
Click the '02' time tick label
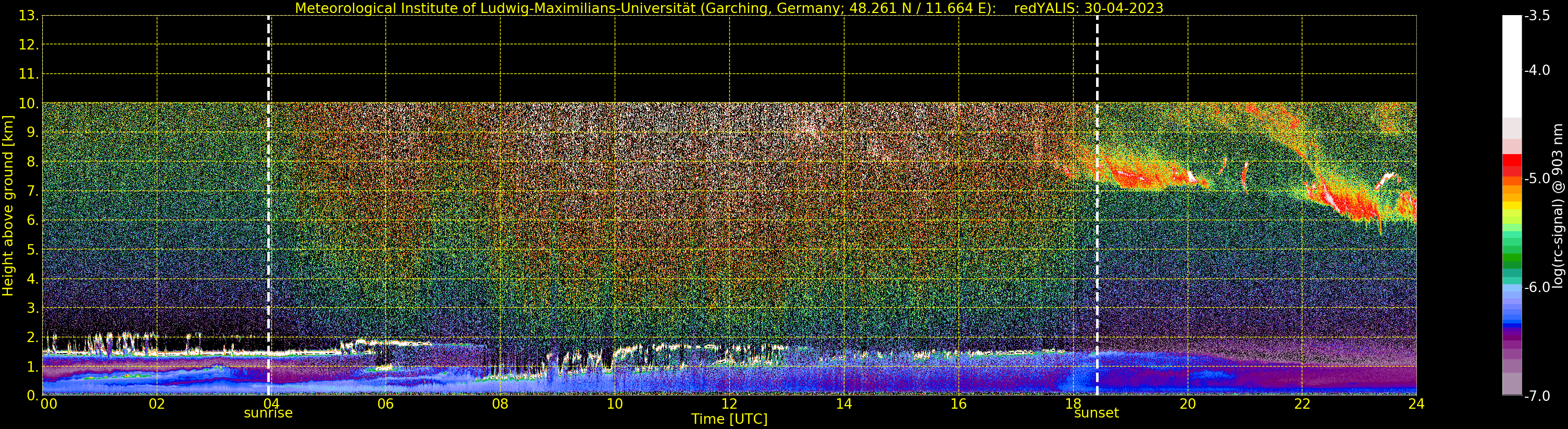157,404
